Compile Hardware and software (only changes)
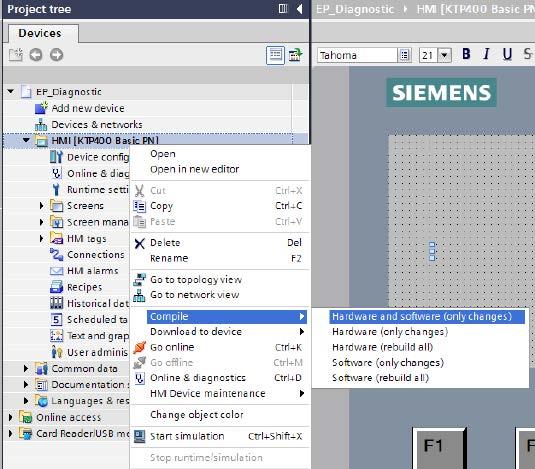 pyautogui.click(x=427, y=317)
